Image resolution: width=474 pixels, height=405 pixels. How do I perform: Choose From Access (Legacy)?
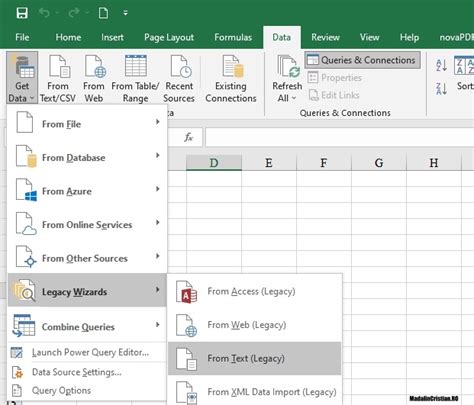[x=255, y=291]
